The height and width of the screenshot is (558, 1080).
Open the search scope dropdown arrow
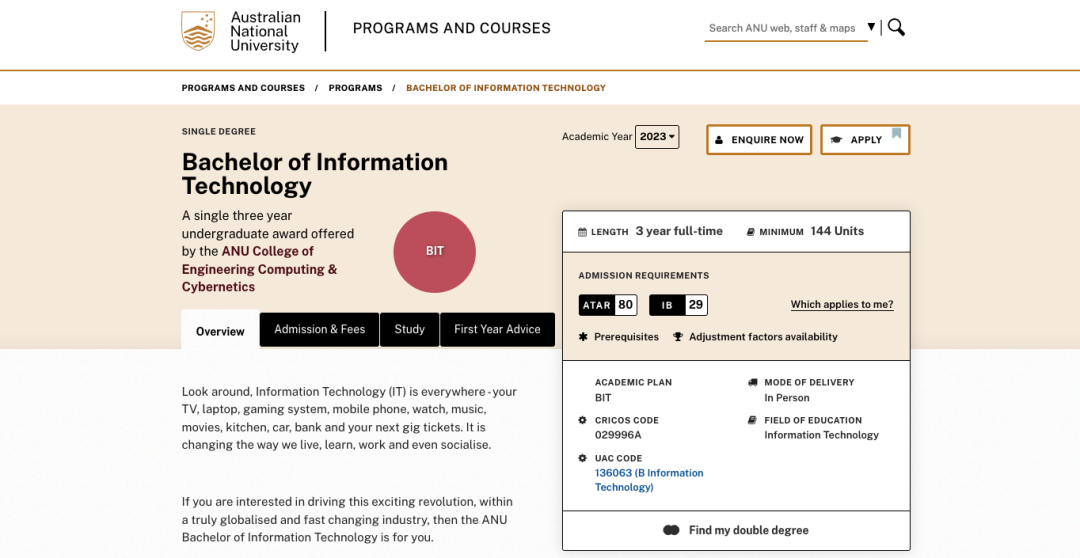871,27
